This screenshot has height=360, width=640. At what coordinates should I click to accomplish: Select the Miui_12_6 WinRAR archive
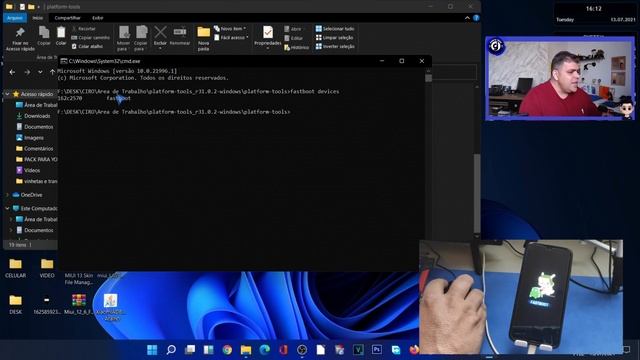pyautogui.click(x=78, y=304)
